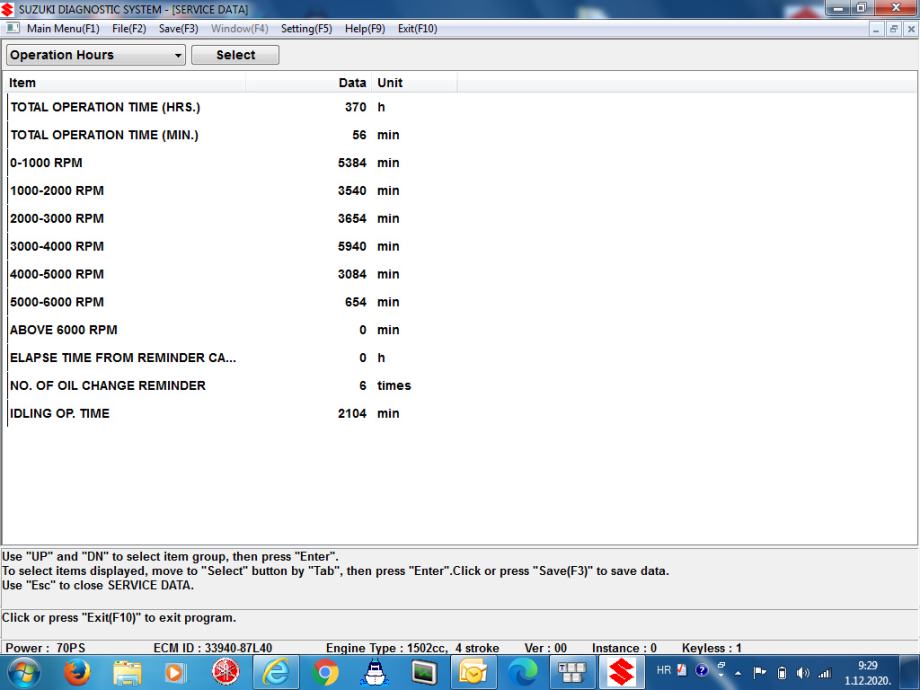
Task: Open Windows Explorer folder icon in taskbar
Action: [x=127, y=672]
